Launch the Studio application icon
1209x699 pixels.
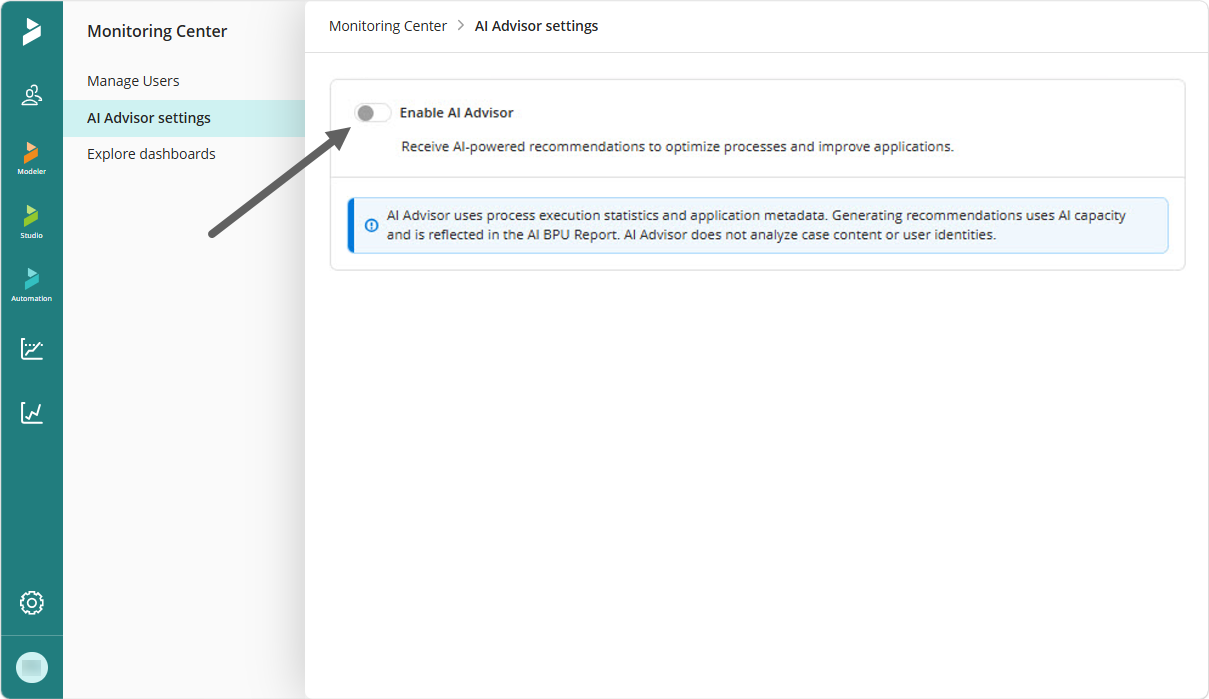(x=32, y=221)
